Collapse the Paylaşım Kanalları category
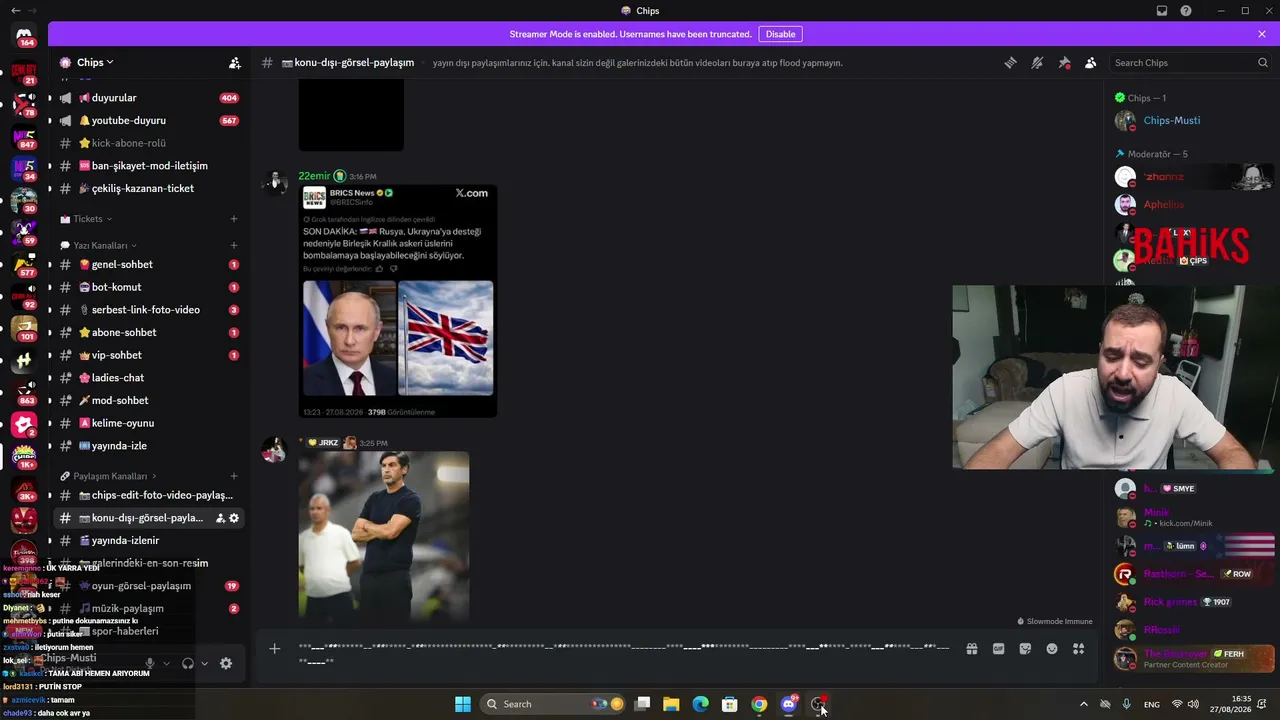This screenshot has height=720, width=1280. [109, 476]
